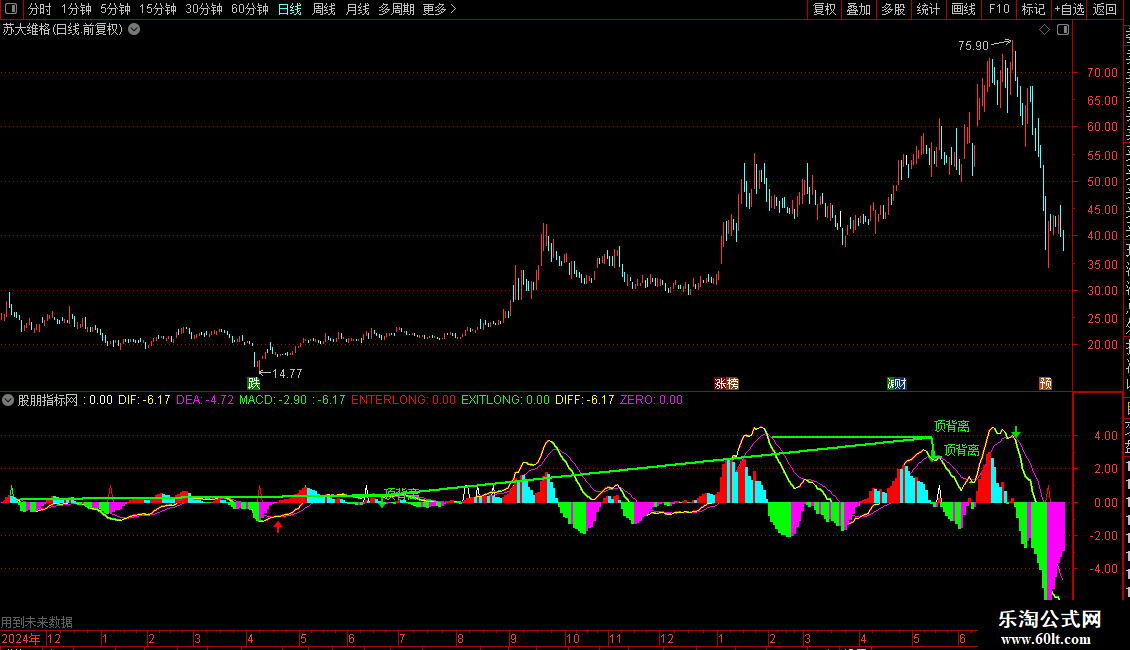Screen dimensions: 1130x650
Task: Click the DIF: -6.17 value
Action: tap(144, 400)
